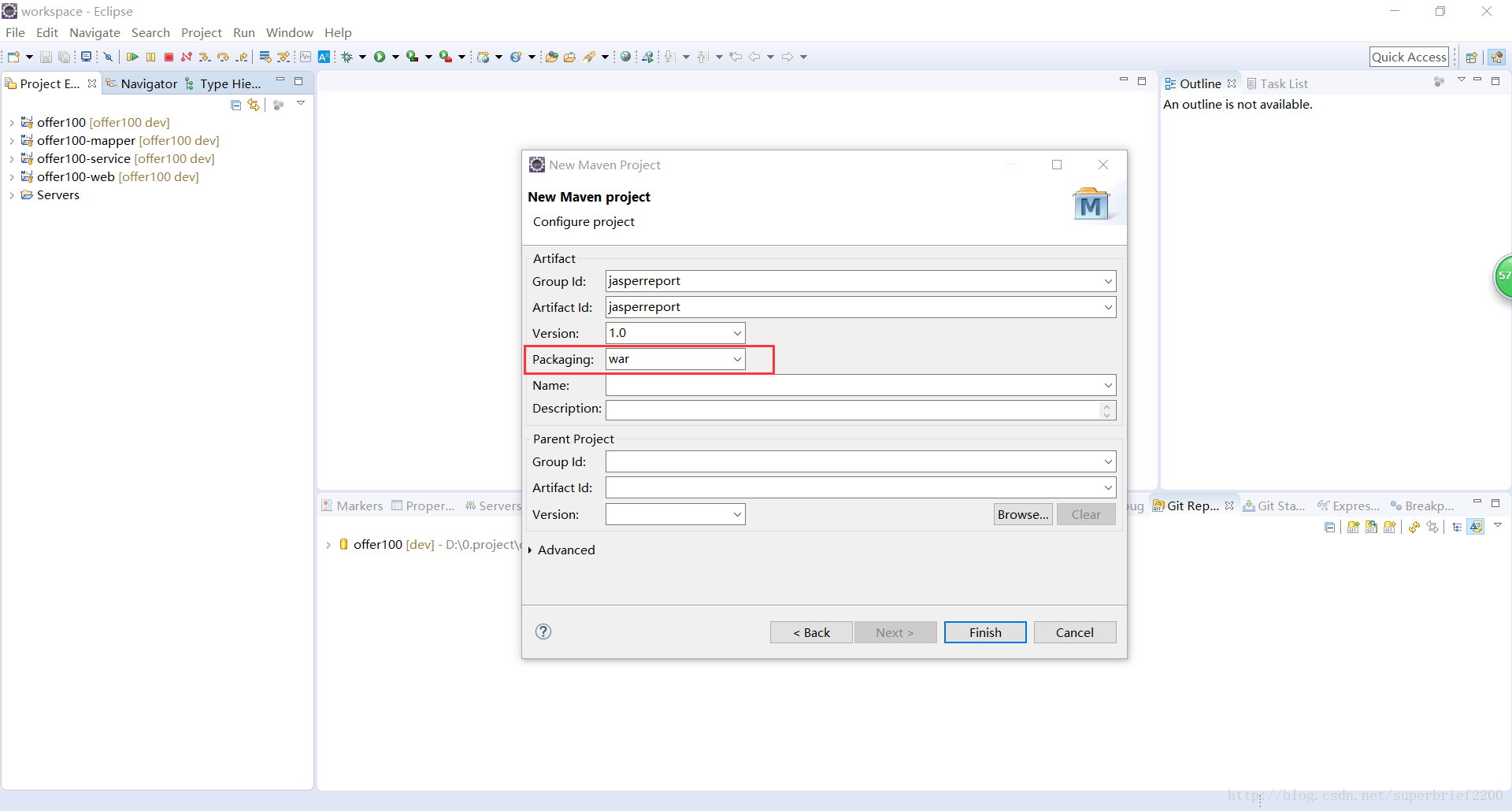The width and height of the screenshot is (1512, 811).
Task: Click the Save All toolbar icon
Action: (64, 57)
